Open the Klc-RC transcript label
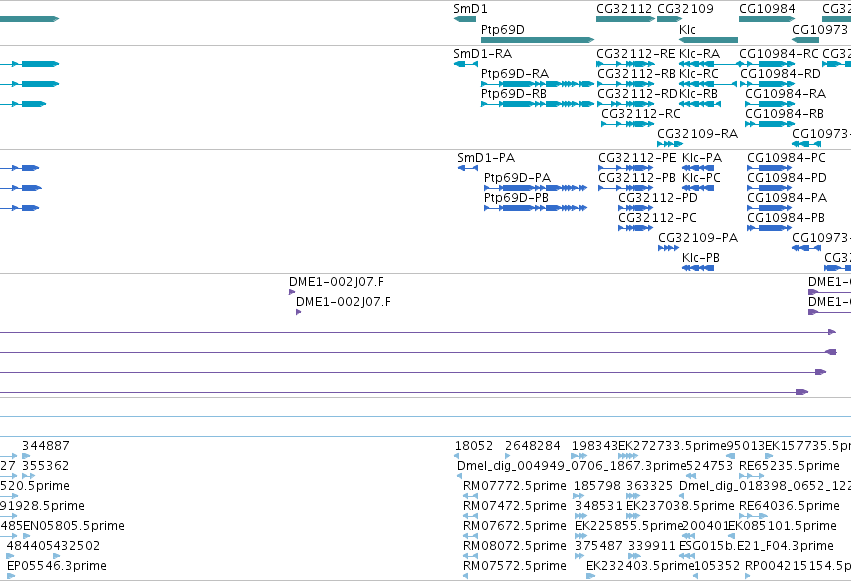The image size is (851, 581). 698,74
